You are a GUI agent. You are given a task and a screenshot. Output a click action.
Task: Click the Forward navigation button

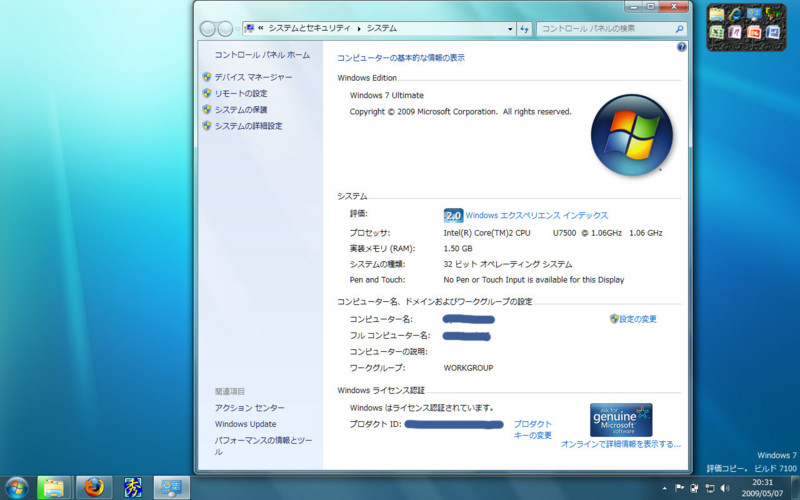pos(225,29)
